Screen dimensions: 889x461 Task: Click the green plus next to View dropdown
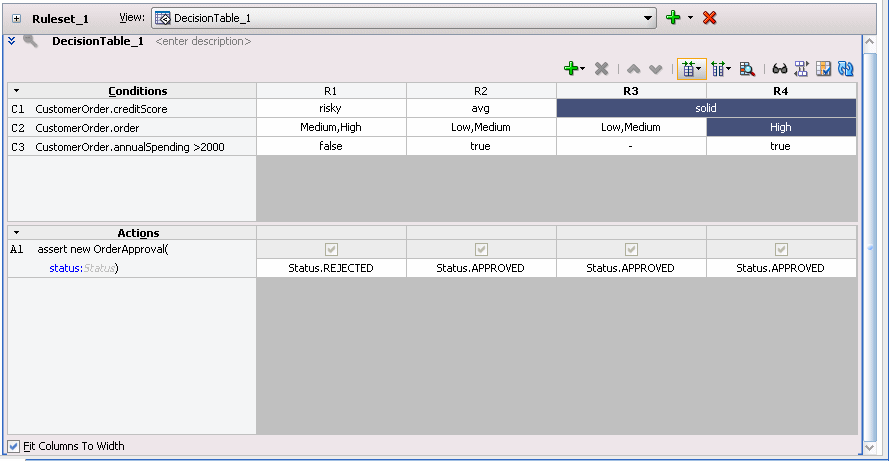(x=673, y=18)
